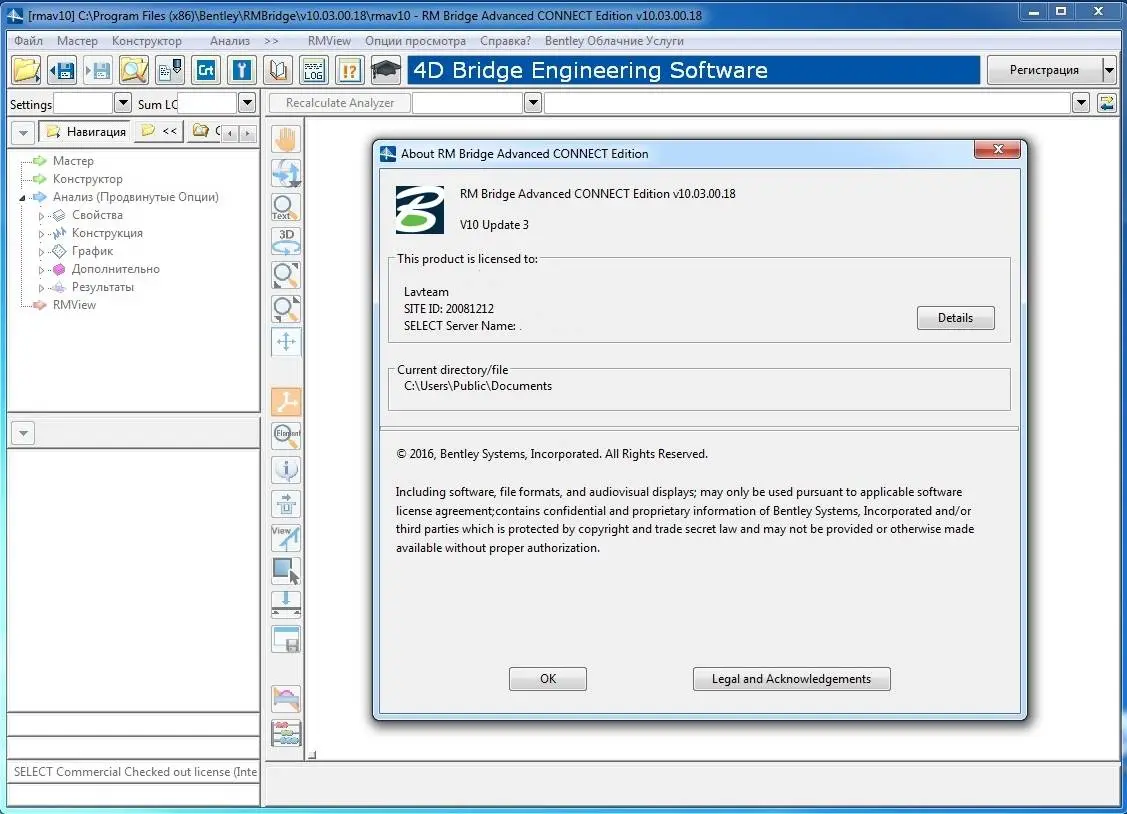This screenshot has height=814, width=1127.
Task: Expand the Свойства tree node
Action: tap(41, 216)
